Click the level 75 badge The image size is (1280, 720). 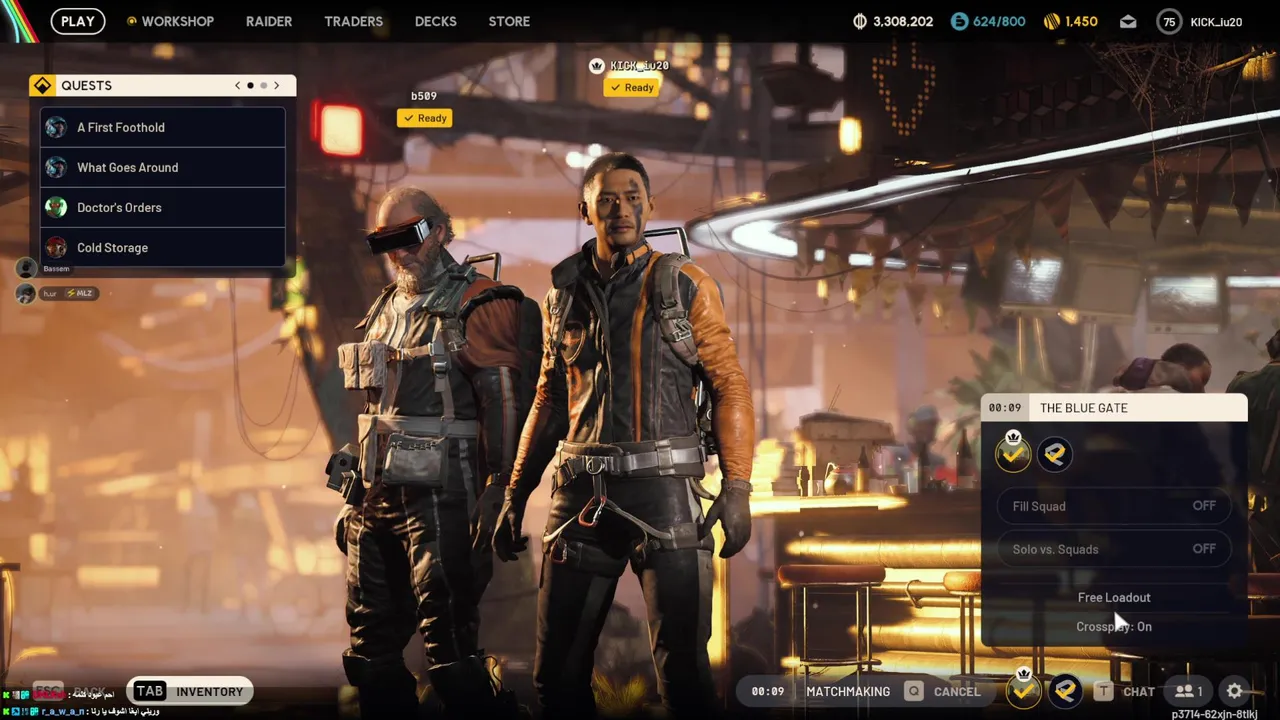point(1169,21)
